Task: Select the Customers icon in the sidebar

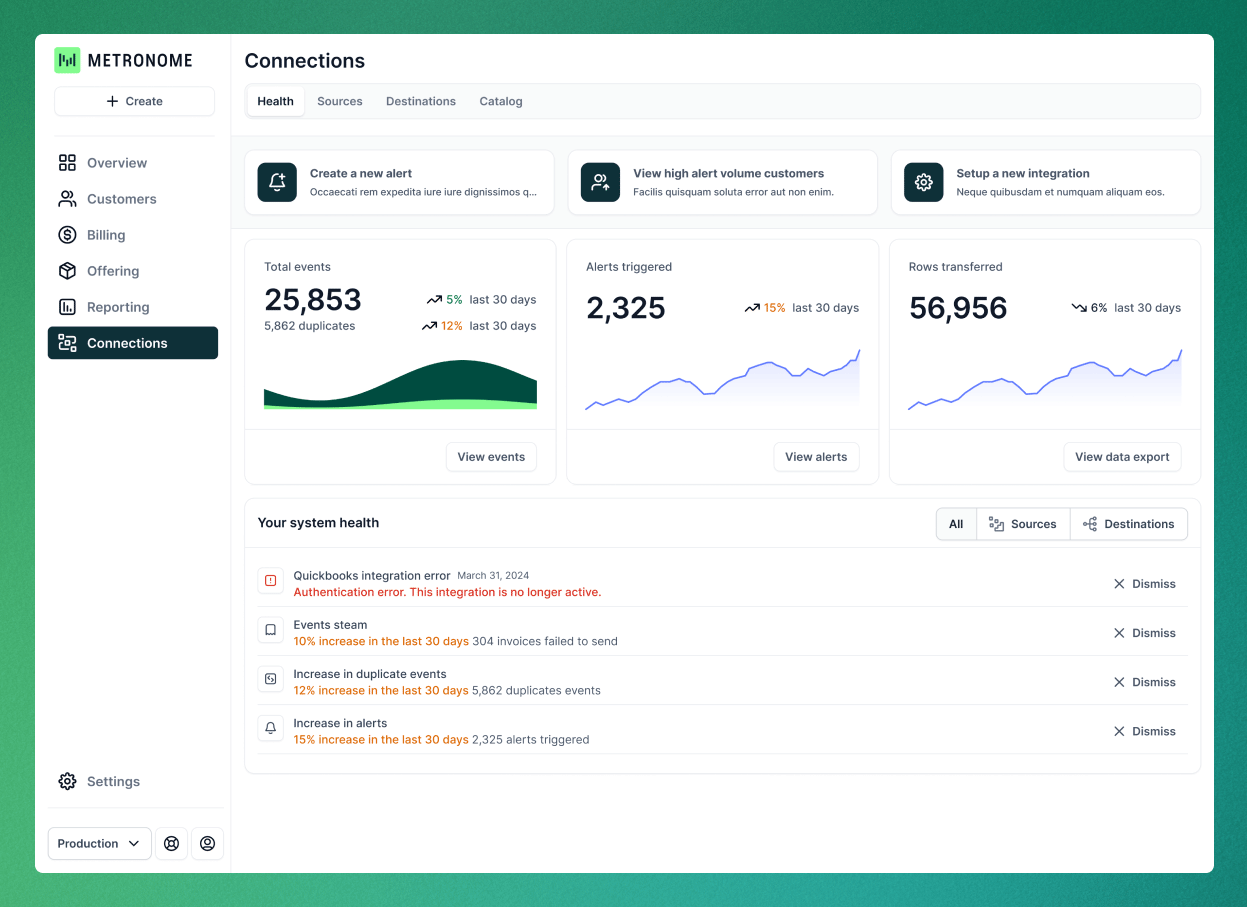Action: click(66, 198)
